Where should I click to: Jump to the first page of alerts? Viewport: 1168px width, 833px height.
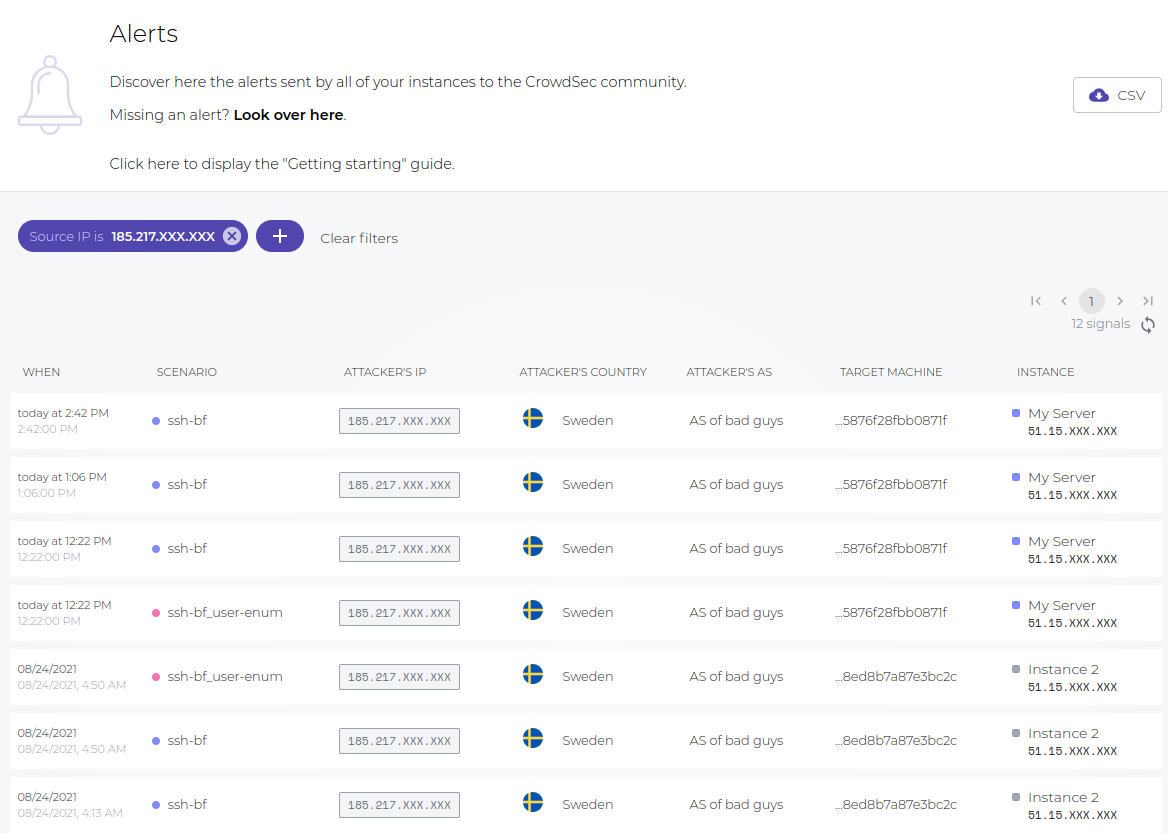1036,300
